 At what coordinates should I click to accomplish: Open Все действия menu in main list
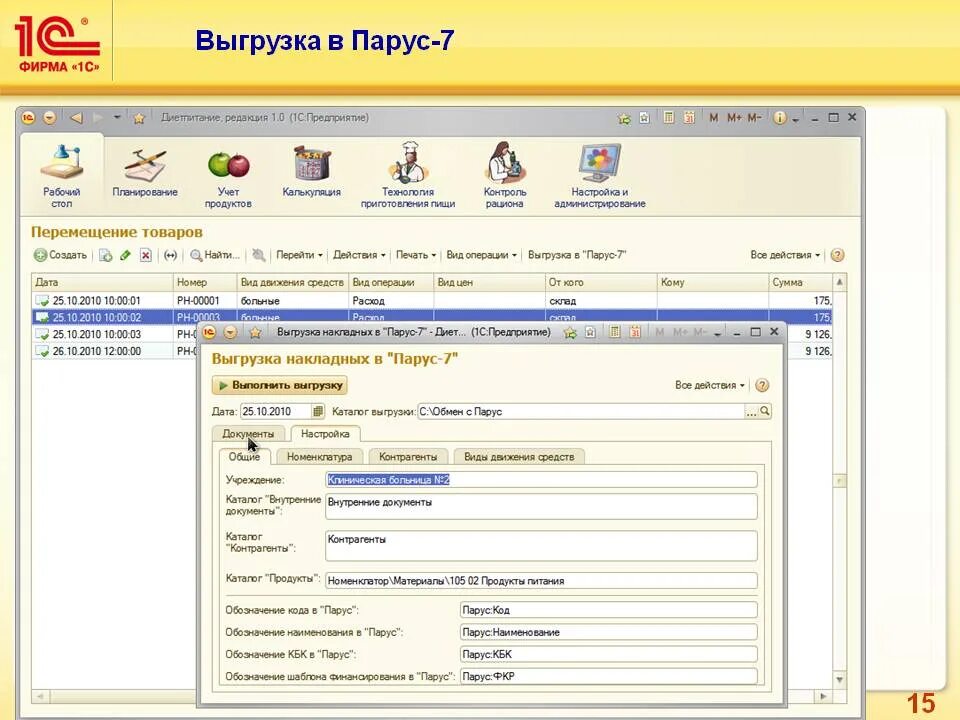[785, 255]
